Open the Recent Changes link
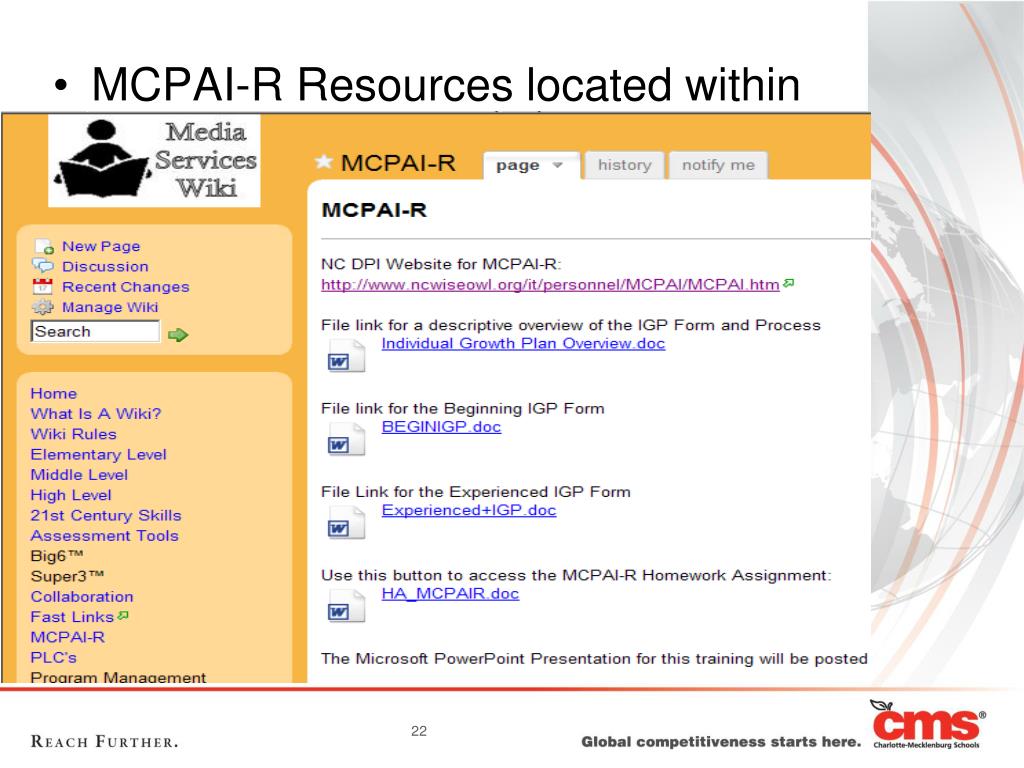Image resolution: width=1024 pixels, height=768 pixels. click(x=125, y=287)
